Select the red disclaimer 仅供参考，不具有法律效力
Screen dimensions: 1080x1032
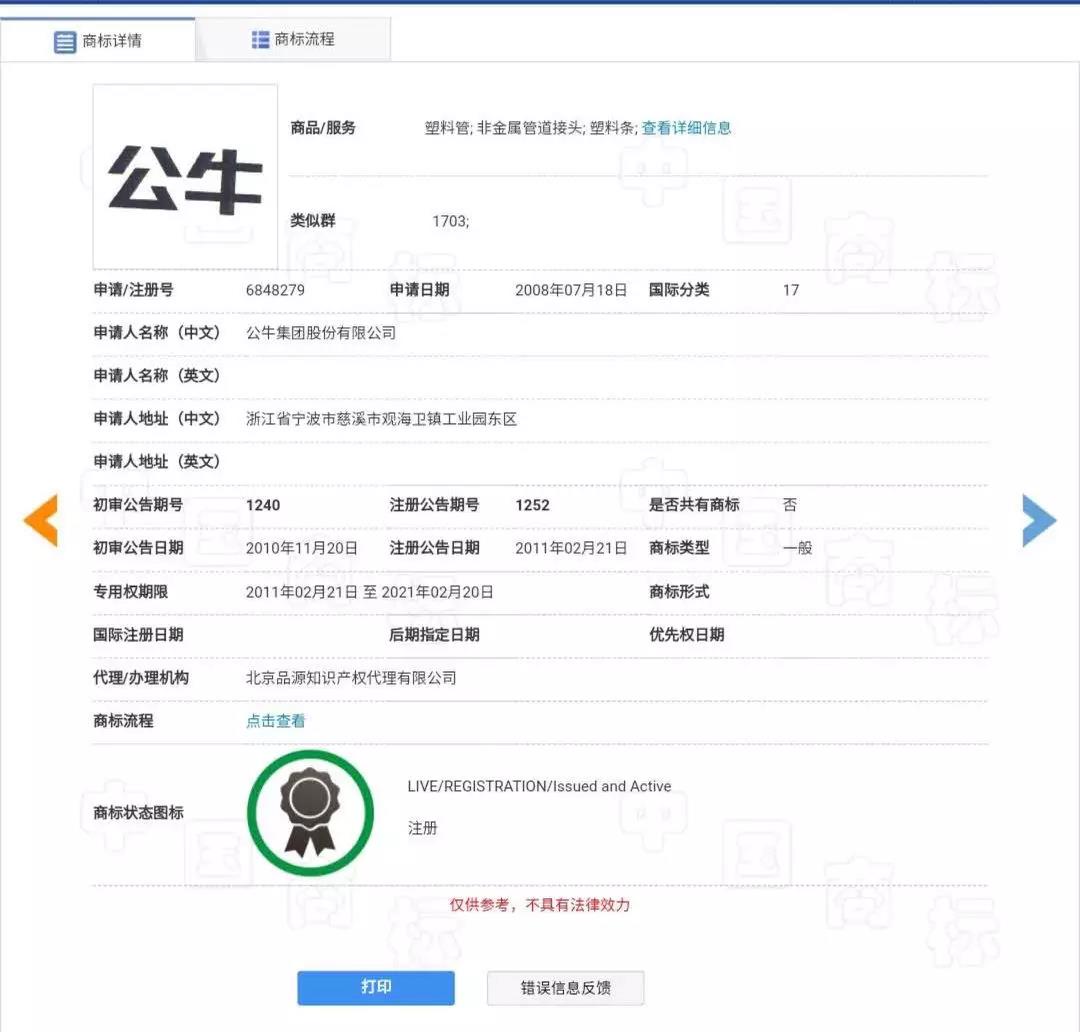click(540, 905)
